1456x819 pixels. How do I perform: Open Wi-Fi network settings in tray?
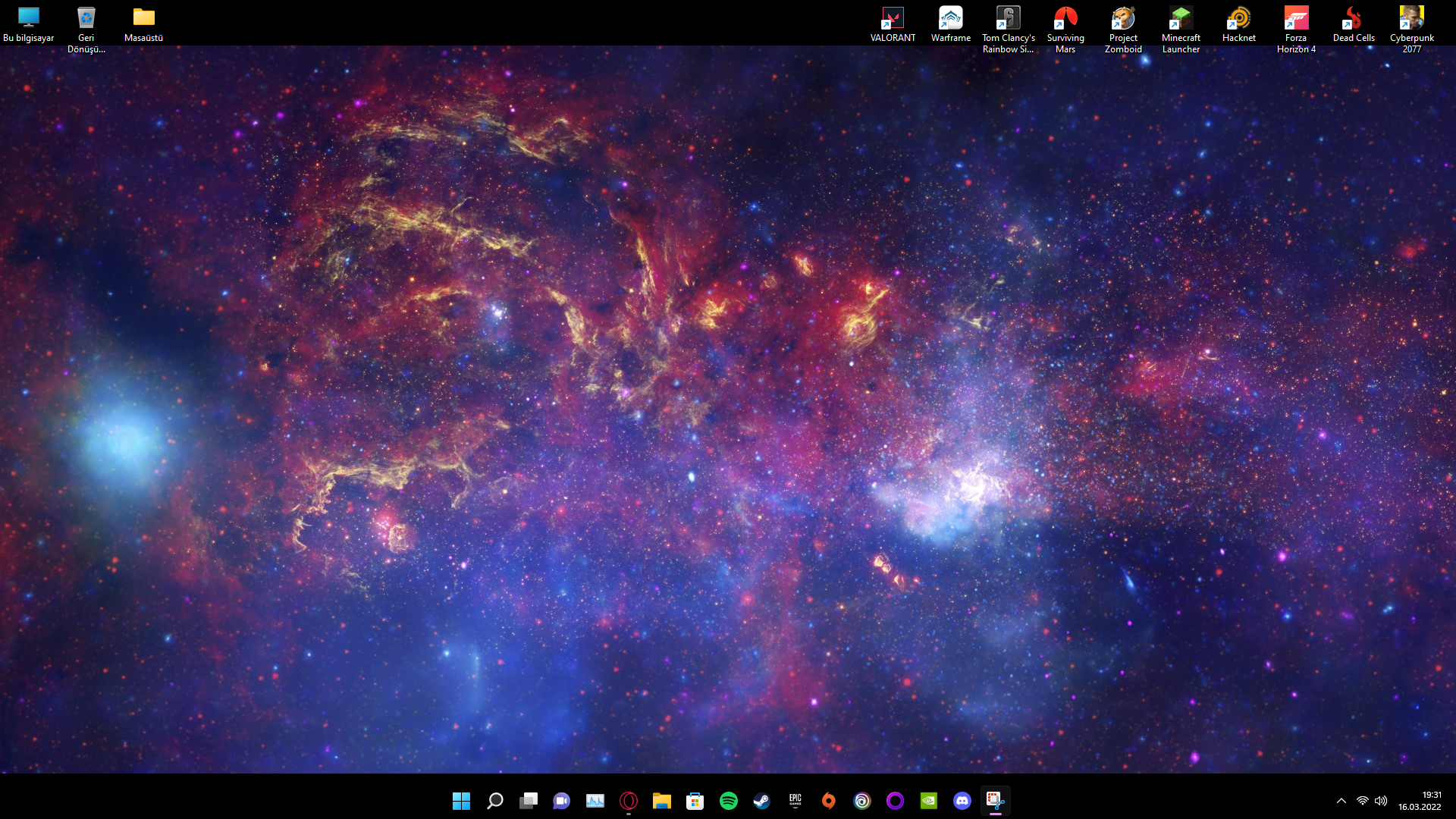[1363, 801]
